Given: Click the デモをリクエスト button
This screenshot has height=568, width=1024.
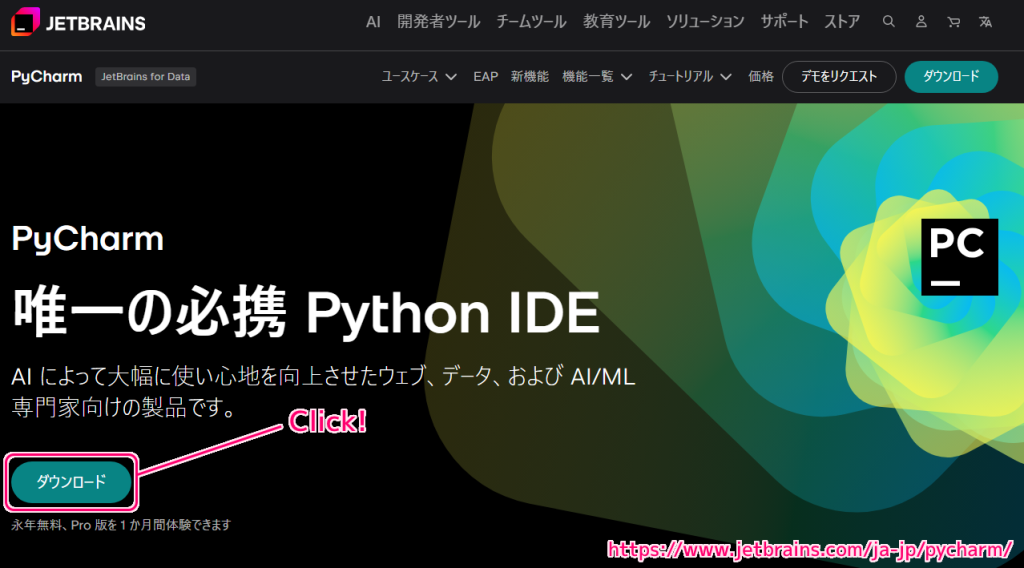Looking at the screenshot, I should (839, 76).
